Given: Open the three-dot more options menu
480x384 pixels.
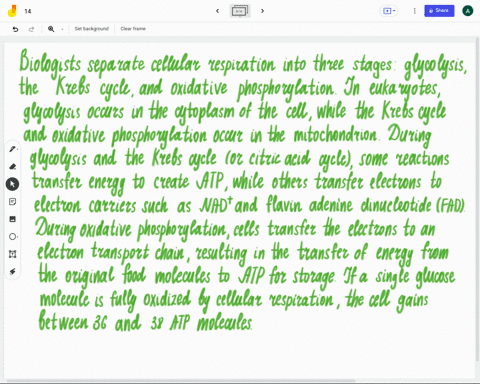Looking at the screenshot, I should (x=414, y=11).
